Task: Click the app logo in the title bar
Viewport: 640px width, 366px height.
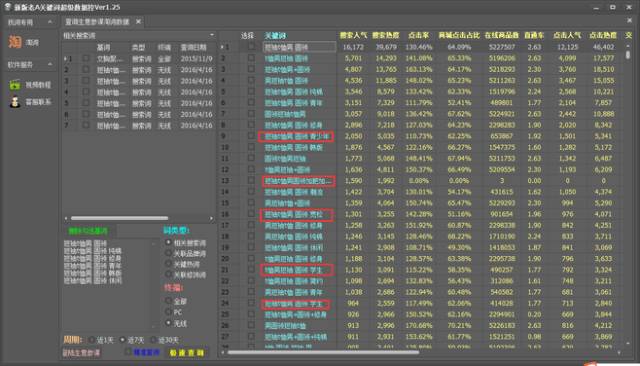Action: click(x=7, y=7)
